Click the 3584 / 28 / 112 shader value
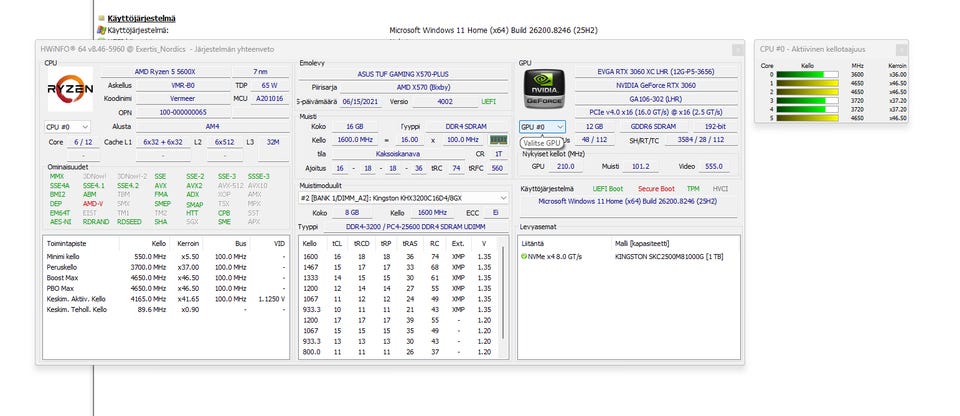The height and width of the screenshot is (416, 960). [702, 140]
